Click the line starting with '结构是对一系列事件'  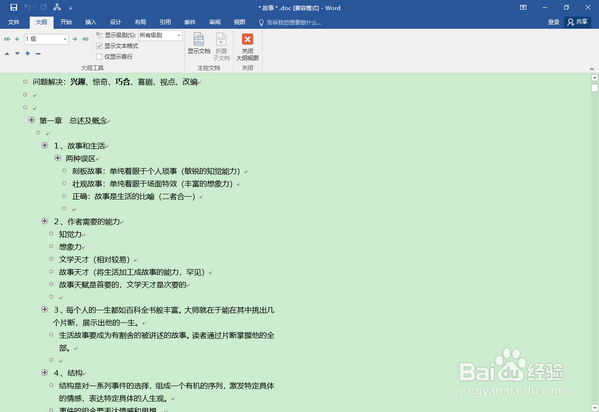point(166,392)
